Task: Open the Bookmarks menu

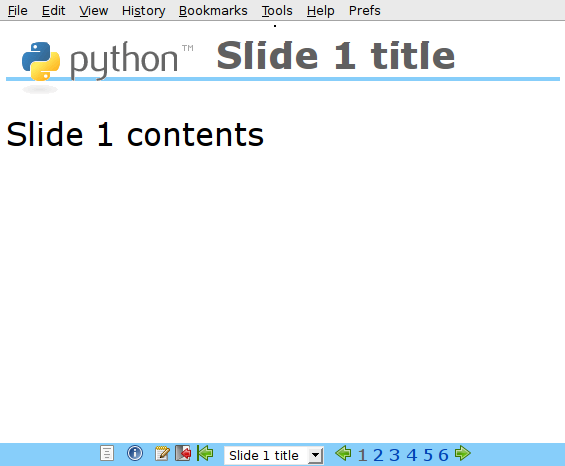Action: click(213, 11)
